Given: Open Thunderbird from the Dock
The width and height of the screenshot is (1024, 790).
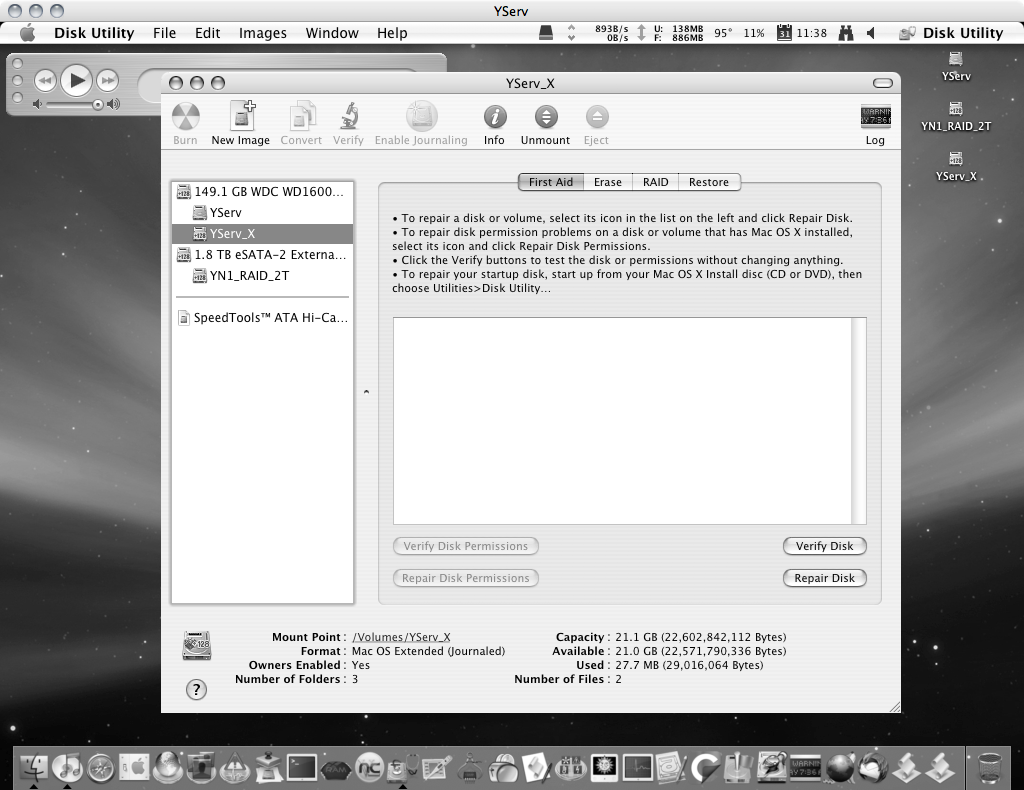Looking at the screenshot, I should (873, 767).
